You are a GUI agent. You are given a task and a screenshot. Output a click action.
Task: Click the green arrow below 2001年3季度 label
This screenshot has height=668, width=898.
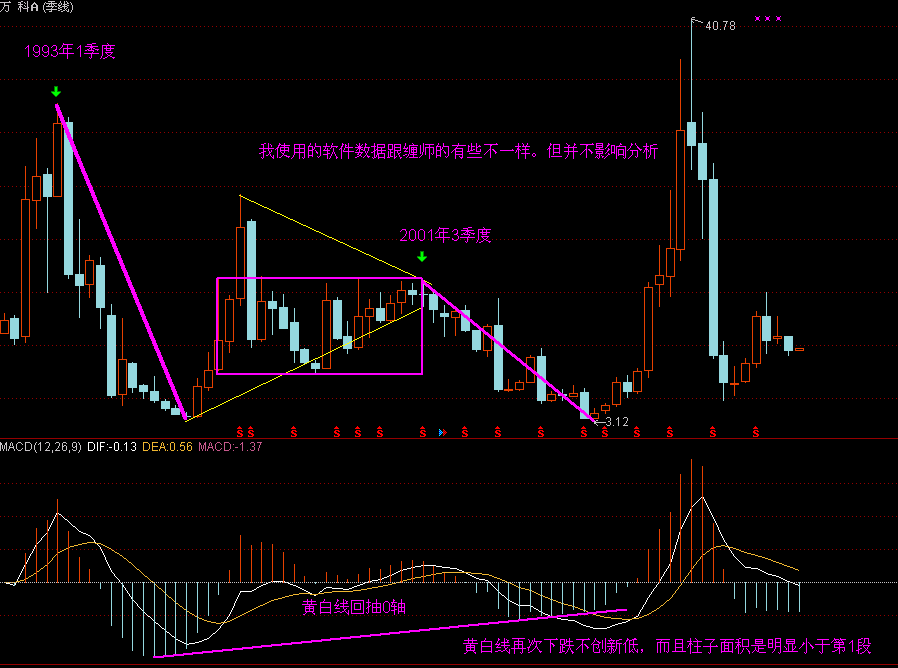point(422,257)
